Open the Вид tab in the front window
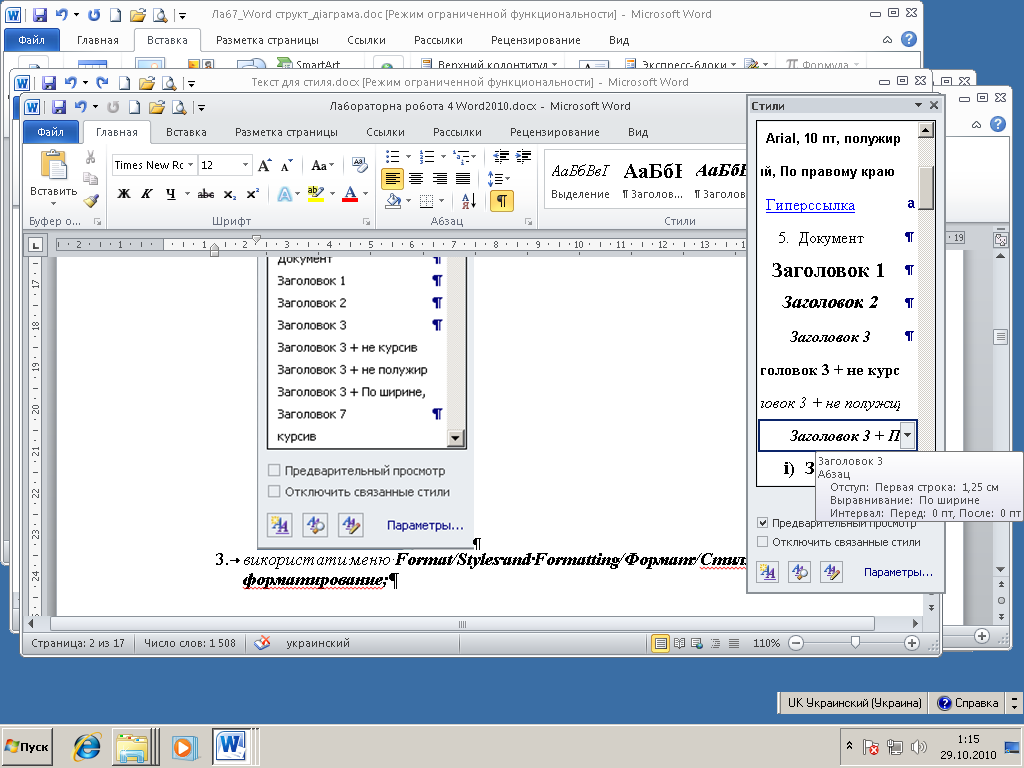Viewport: 1024px width, 768px height. (x=637, y=132)
